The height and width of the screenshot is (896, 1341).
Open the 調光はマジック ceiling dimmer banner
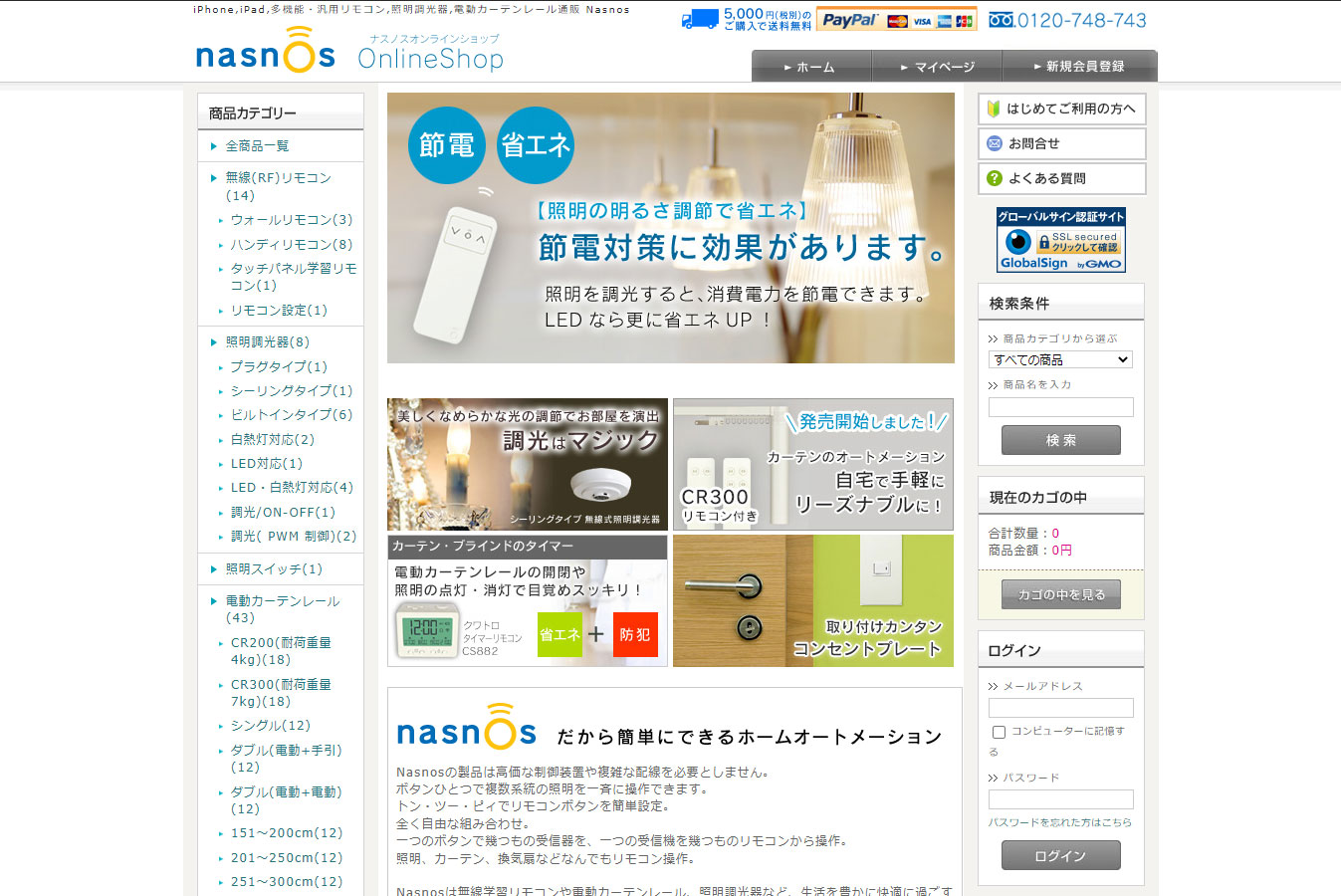coord(528,465)
